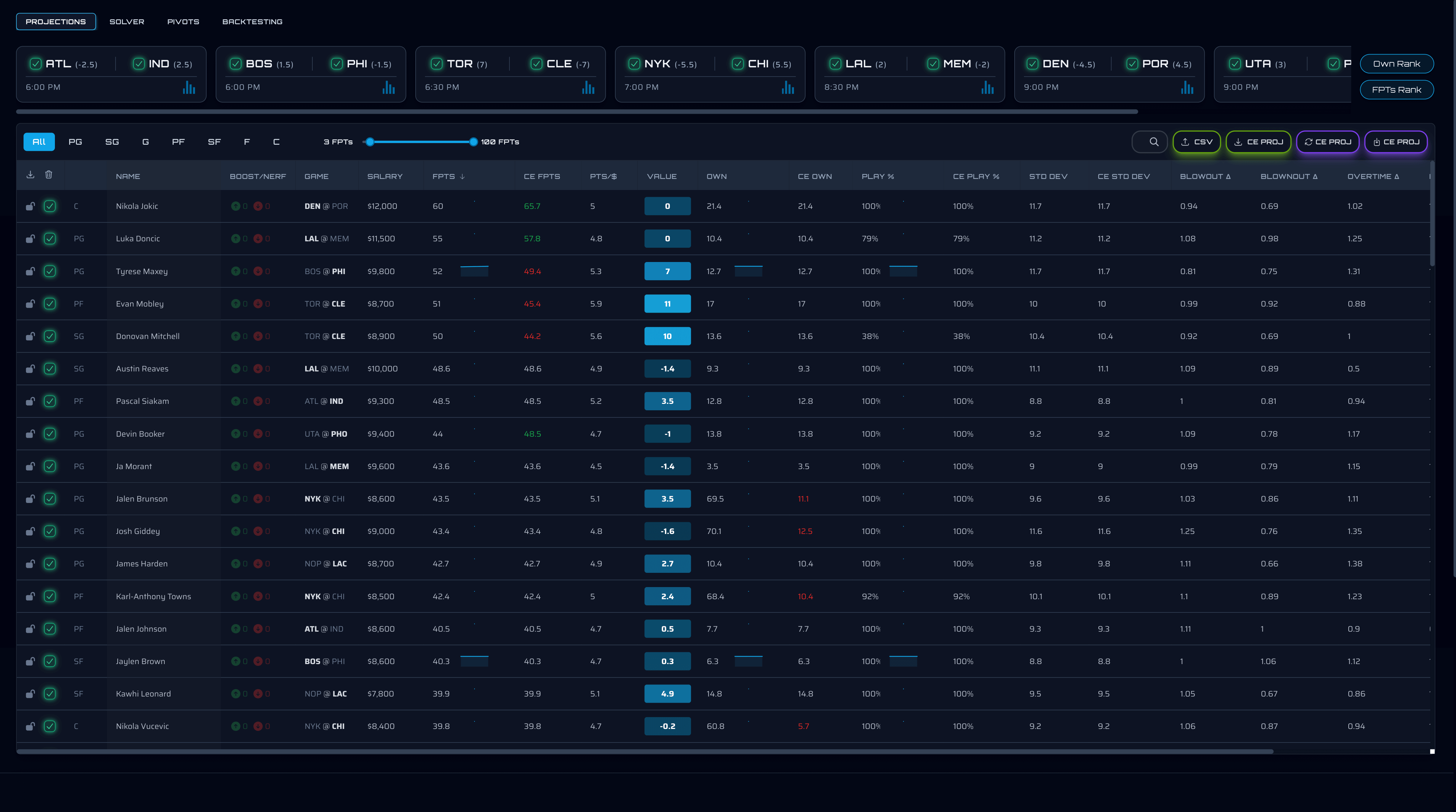Uncheck the BOS team checkbox

pyautogui.click(x=236, y=64)
